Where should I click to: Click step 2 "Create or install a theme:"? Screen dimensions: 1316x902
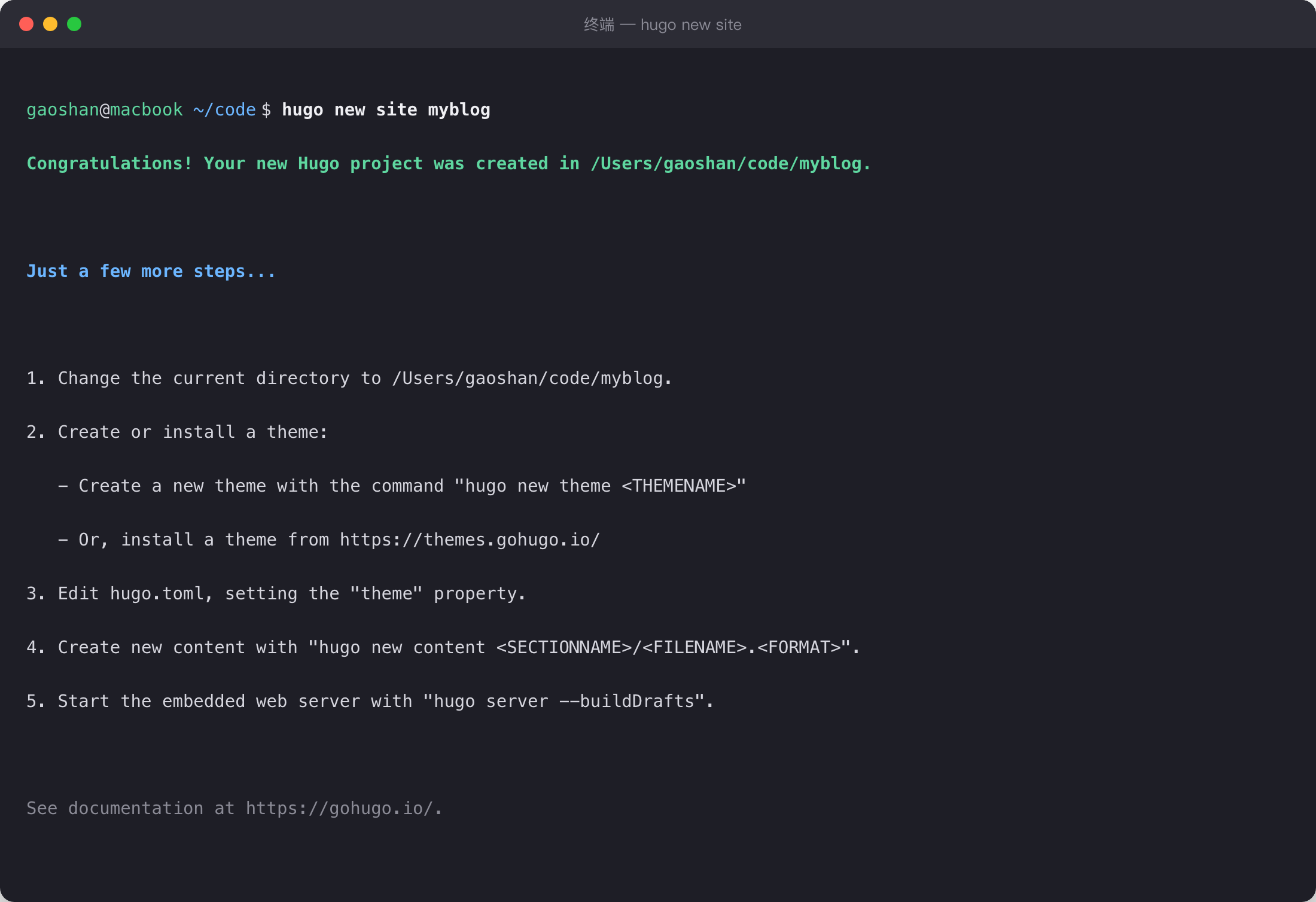[x=177, y=432]
